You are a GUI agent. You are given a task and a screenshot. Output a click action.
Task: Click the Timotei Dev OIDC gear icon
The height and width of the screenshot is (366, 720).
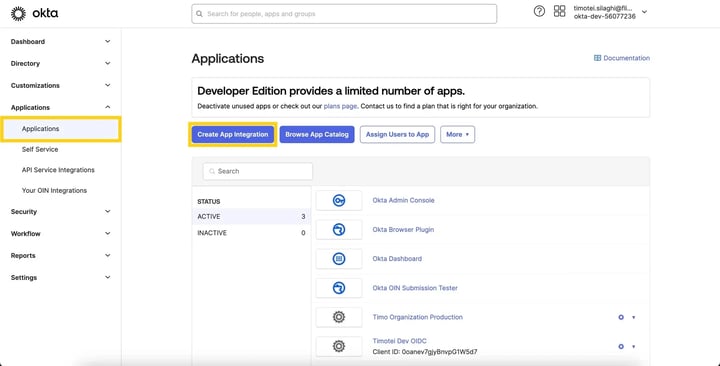click(339, 346)
